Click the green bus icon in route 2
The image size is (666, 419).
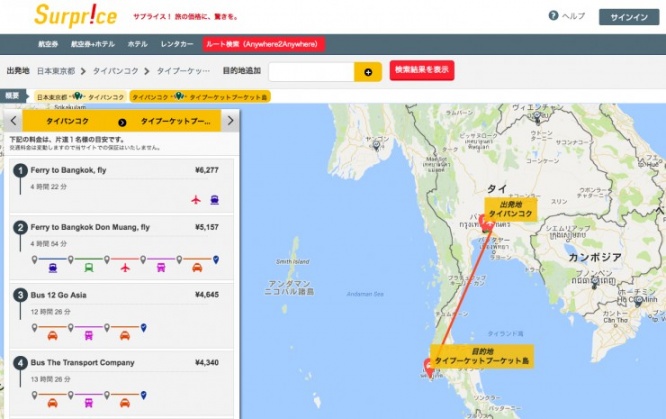click(89, 268)
